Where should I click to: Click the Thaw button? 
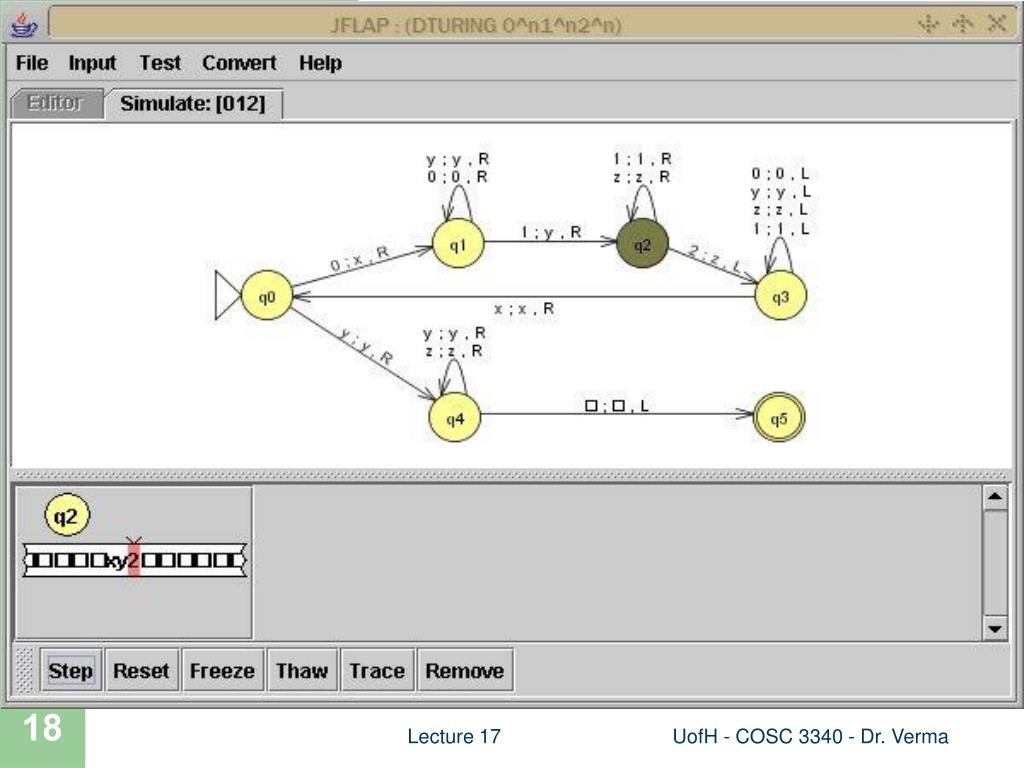click(x=302, y=670)
